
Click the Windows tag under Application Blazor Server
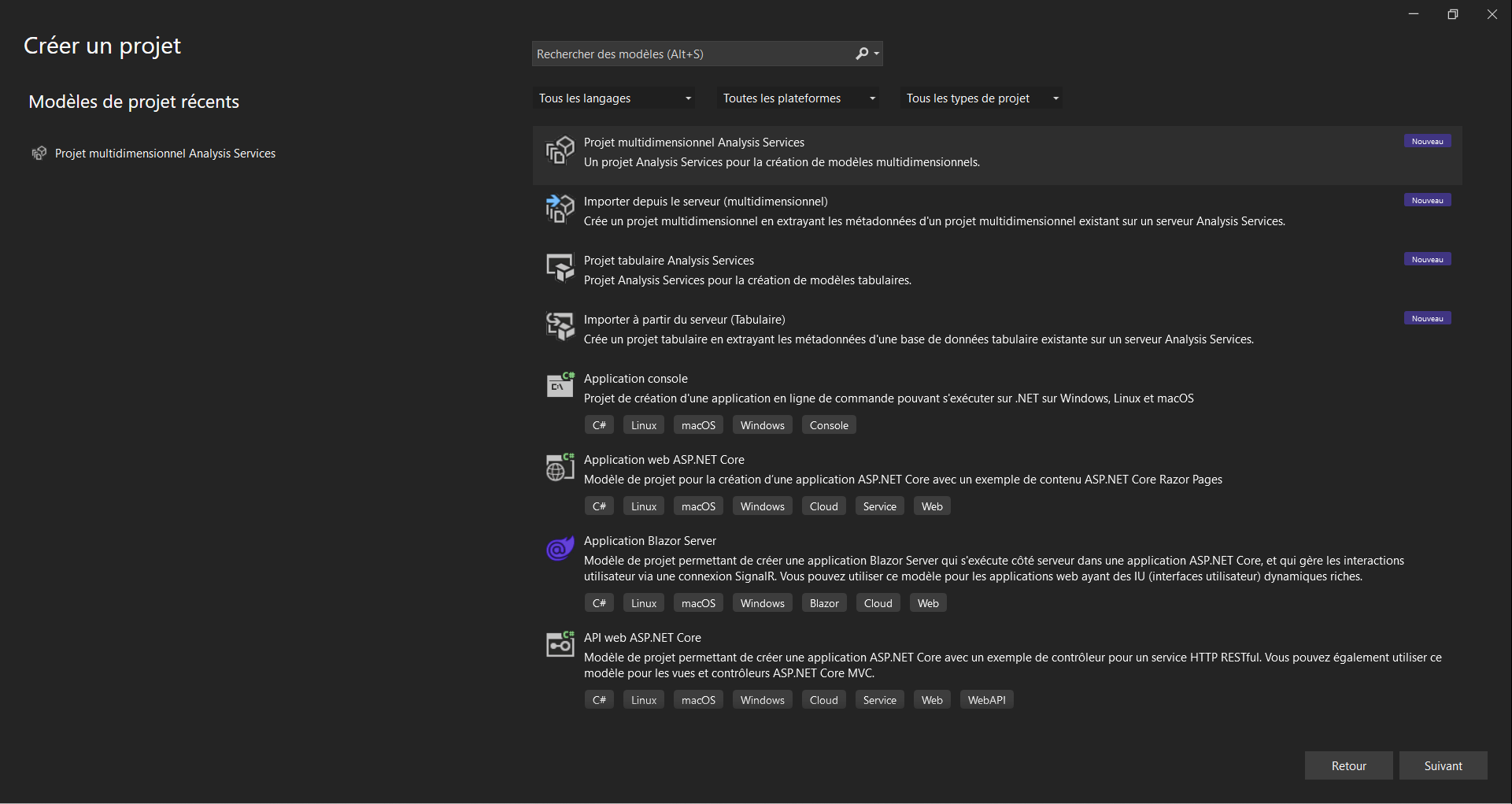[x=762, y=603]
